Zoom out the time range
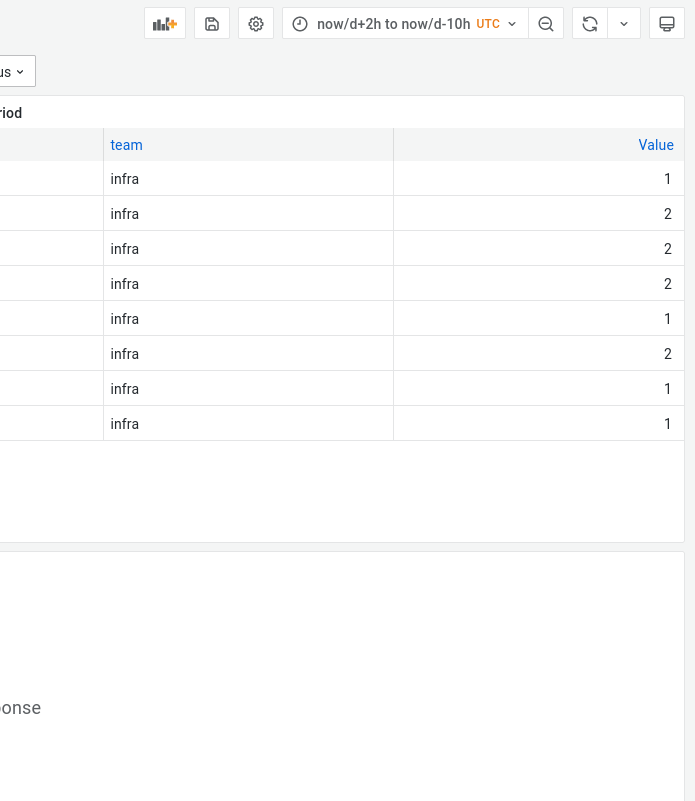Image resolution: width=695 pixels, height=801 pixels. click(x=546, y=23)
